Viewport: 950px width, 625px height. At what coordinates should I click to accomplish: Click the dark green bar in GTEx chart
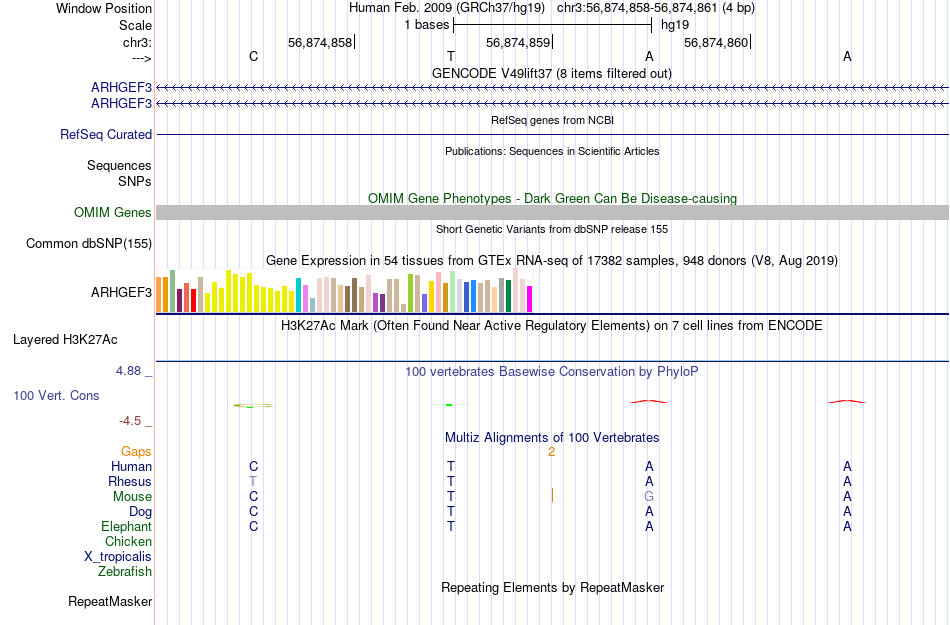(x=508, y=296)
